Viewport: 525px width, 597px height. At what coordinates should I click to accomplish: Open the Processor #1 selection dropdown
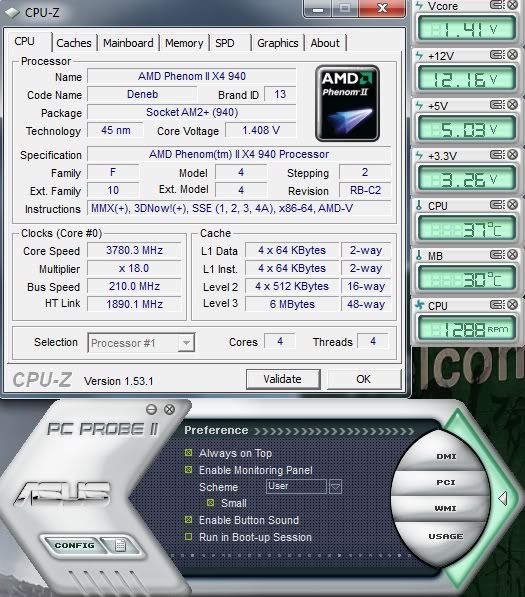pos(186,343)
